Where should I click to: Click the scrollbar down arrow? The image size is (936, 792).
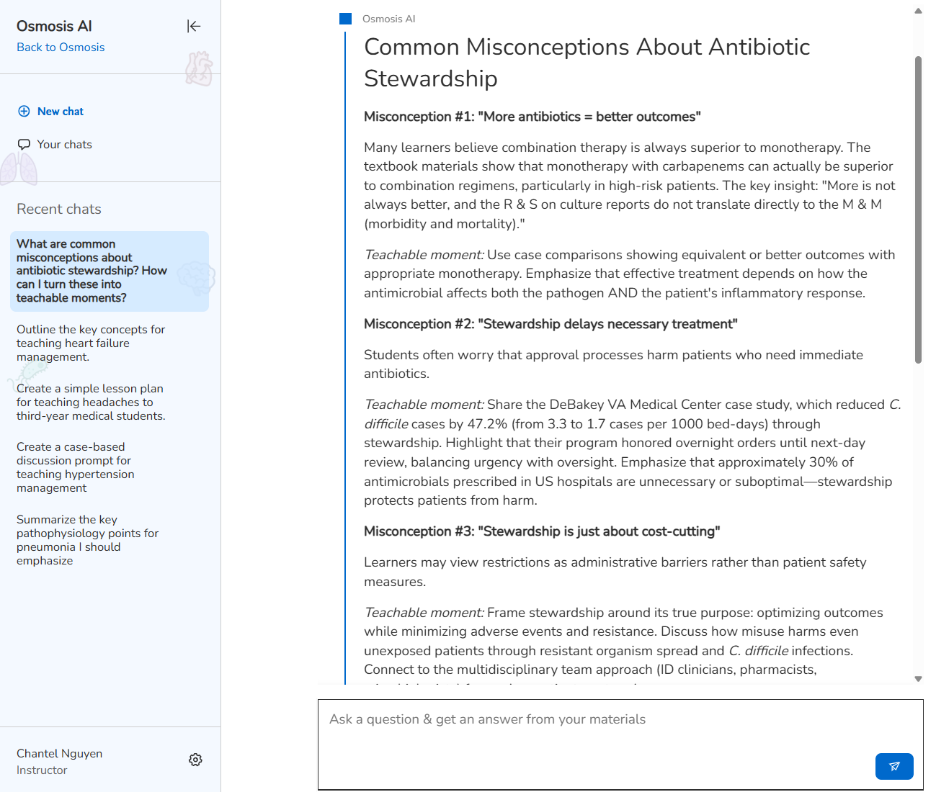(918, 679)
